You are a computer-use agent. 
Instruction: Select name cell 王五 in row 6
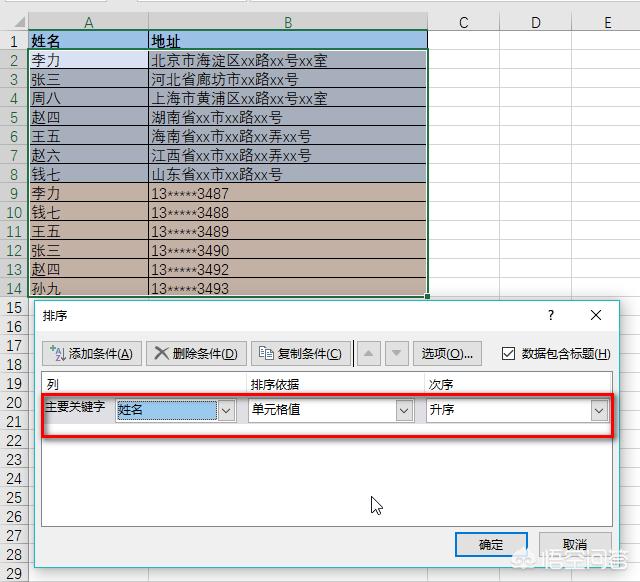(89, 136)
